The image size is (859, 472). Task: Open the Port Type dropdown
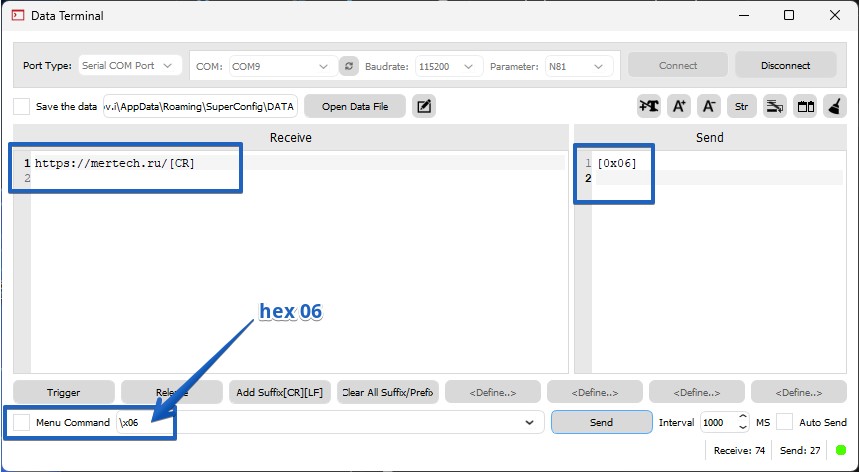(127, 66)
